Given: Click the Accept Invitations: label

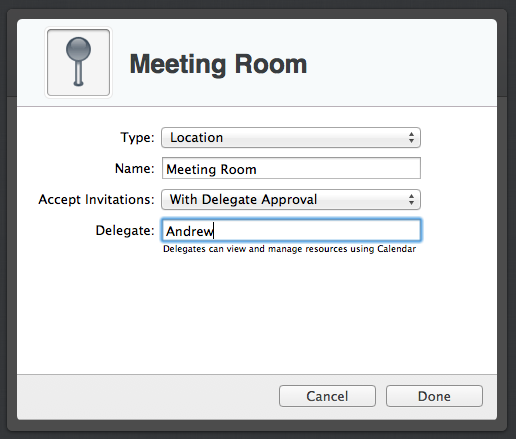Looking at the screenshot, I should coord(97,199).
